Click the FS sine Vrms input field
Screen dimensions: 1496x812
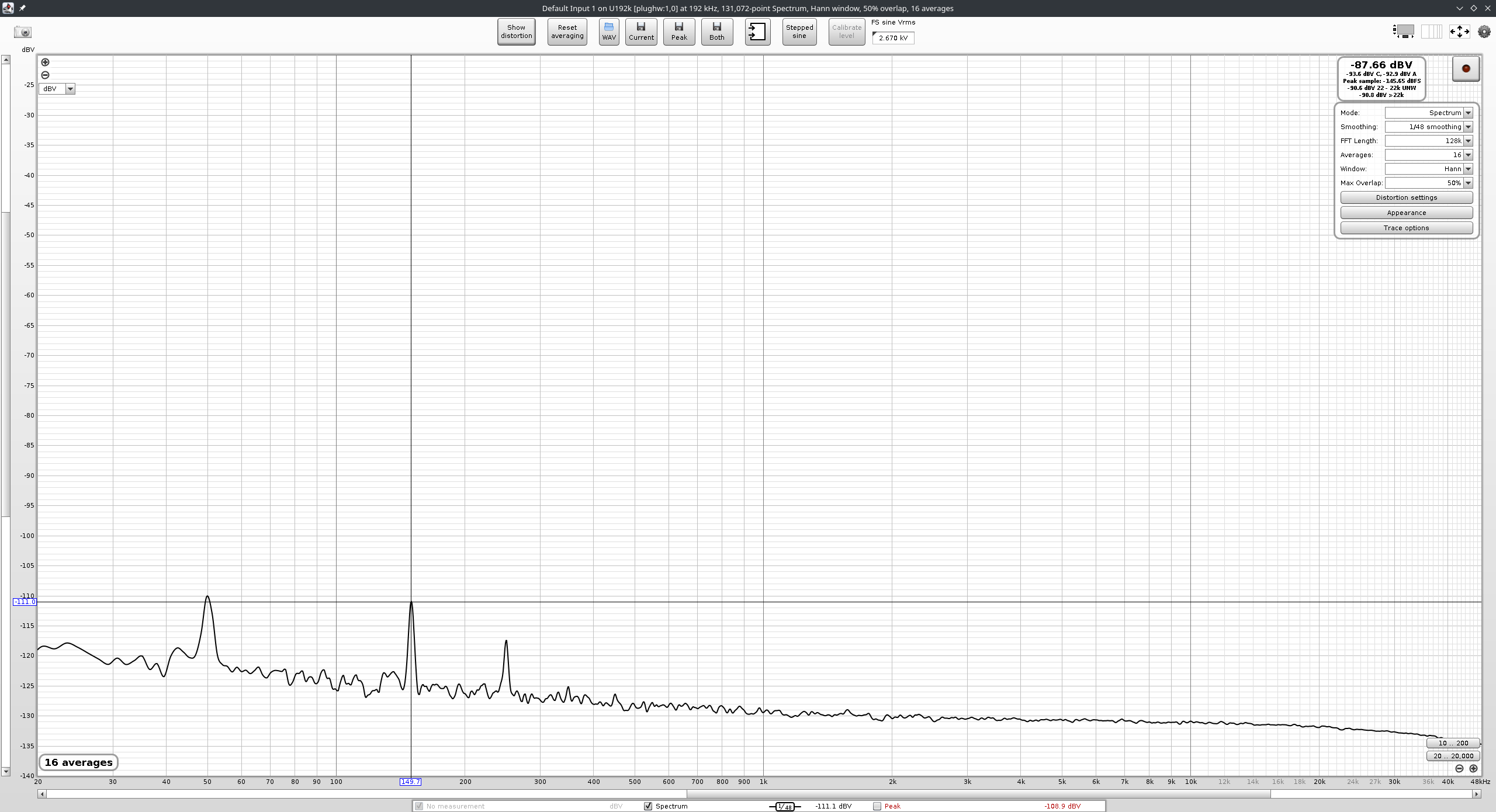pyautogui.click(x=894, y=38)
